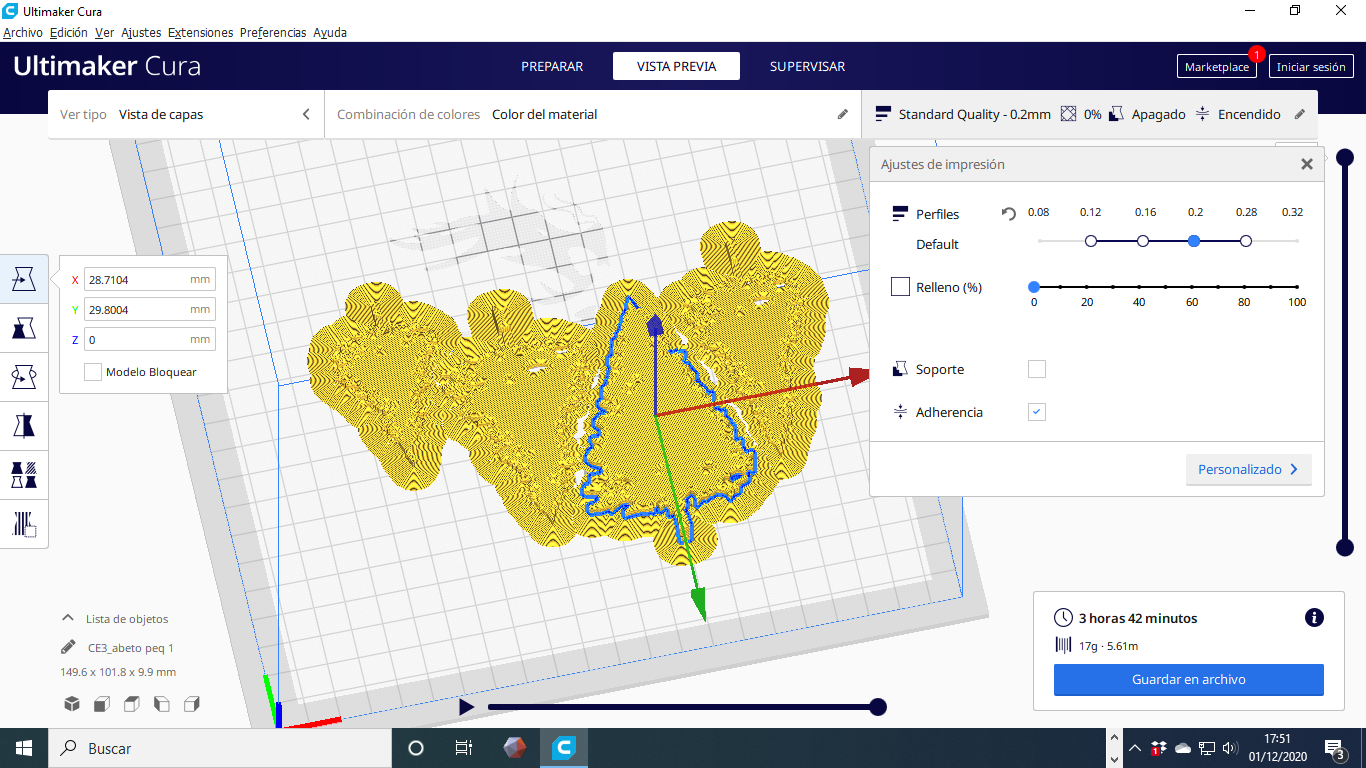Open the Combinación de colores dropdown
This screenshot has width=1366, height=768.
[593, 114]
